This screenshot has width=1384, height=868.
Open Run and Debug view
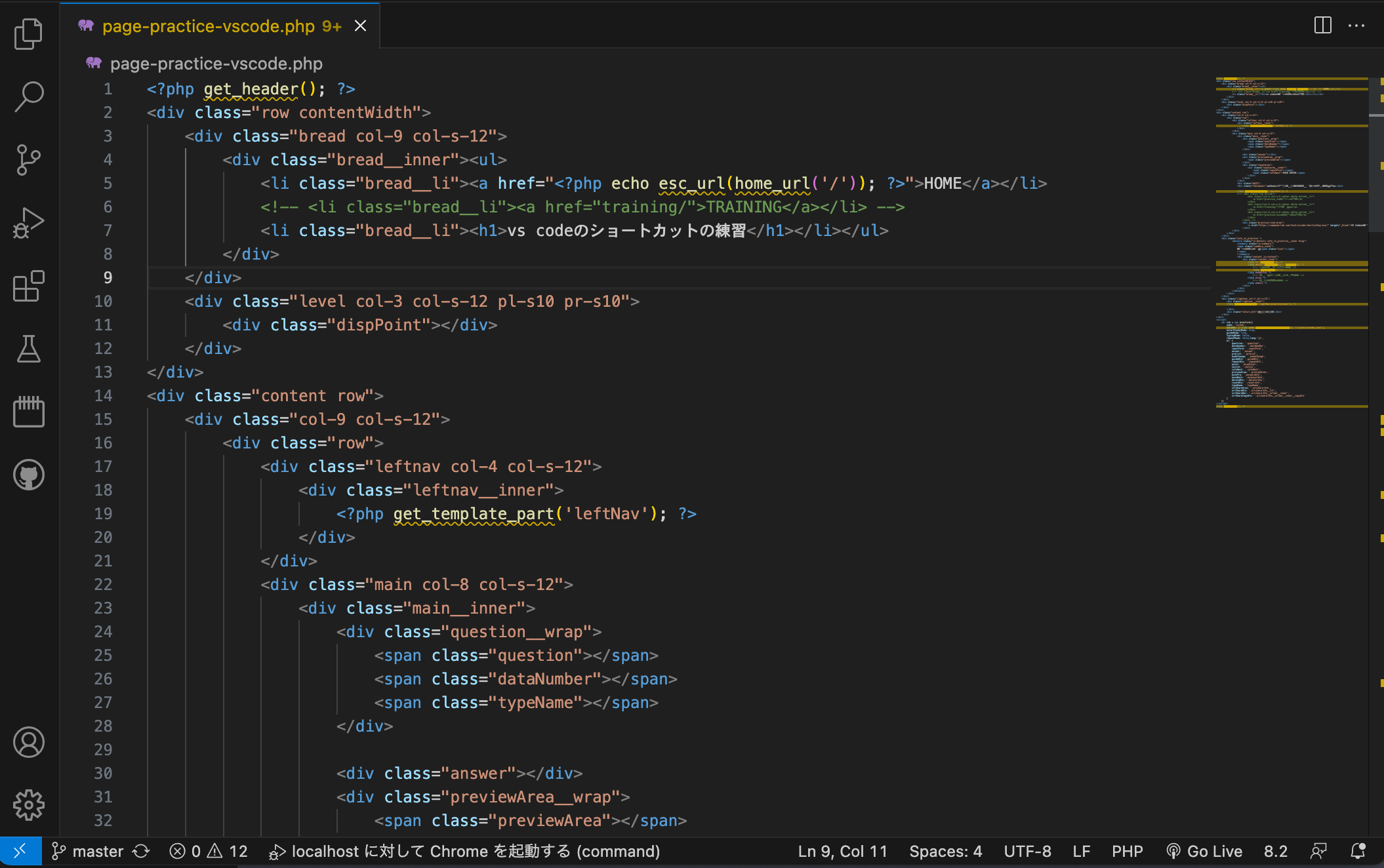coord(29,222)
